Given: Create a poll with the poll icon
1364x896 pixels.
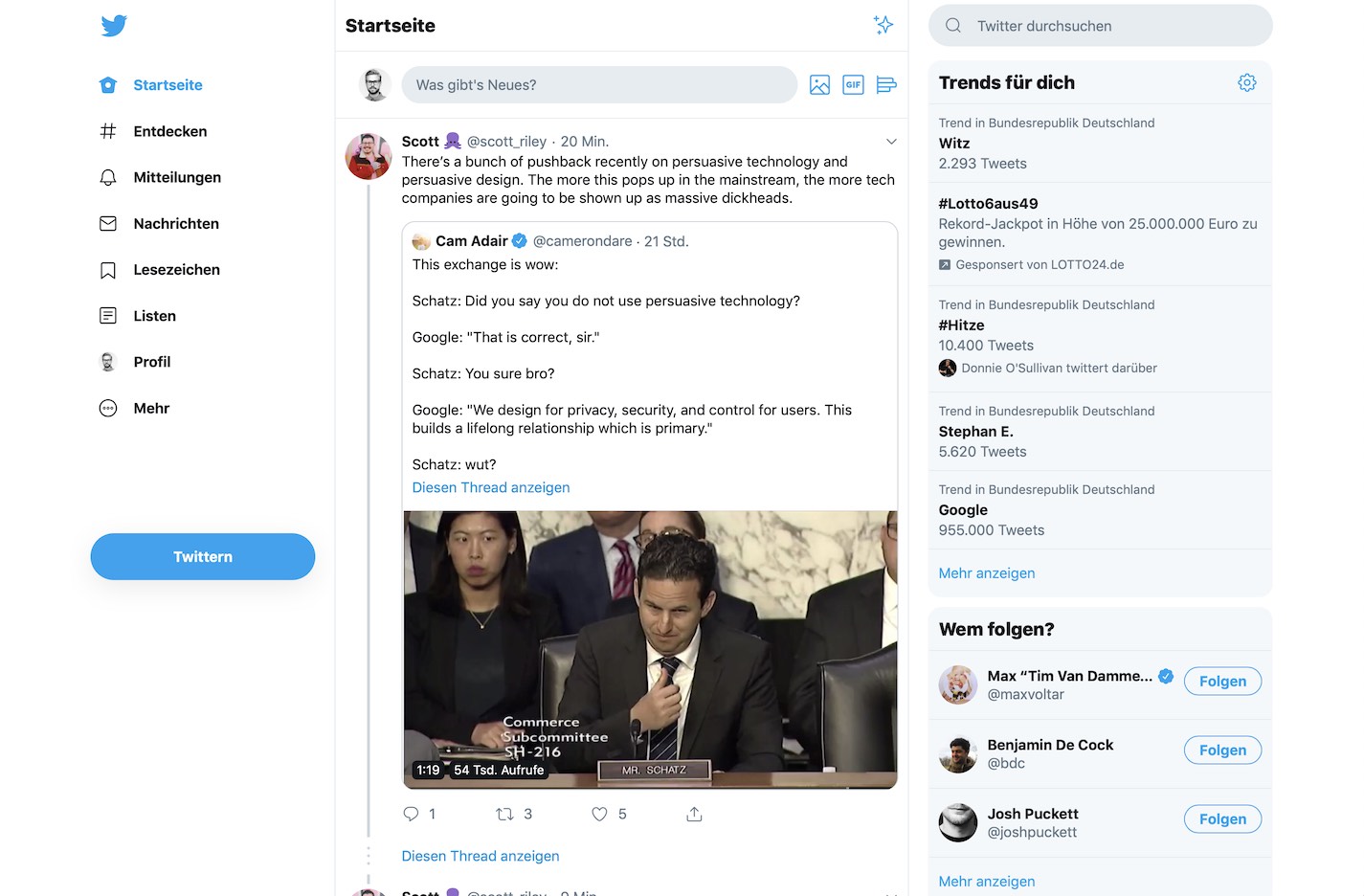Looking at the screenshot, I should [x=886, y=85].
